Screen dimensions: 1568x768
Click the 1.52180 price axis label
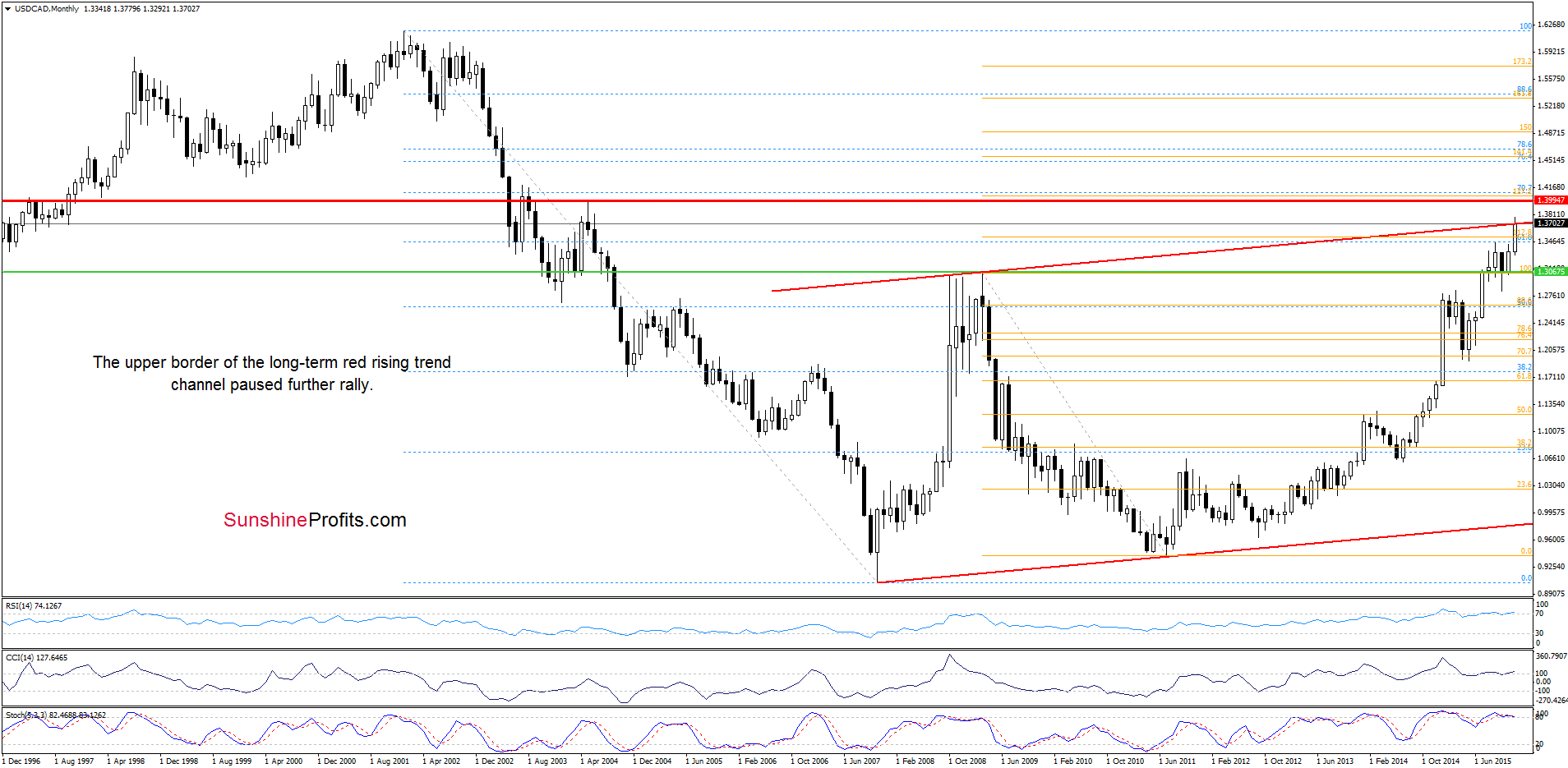[1551, 106]
